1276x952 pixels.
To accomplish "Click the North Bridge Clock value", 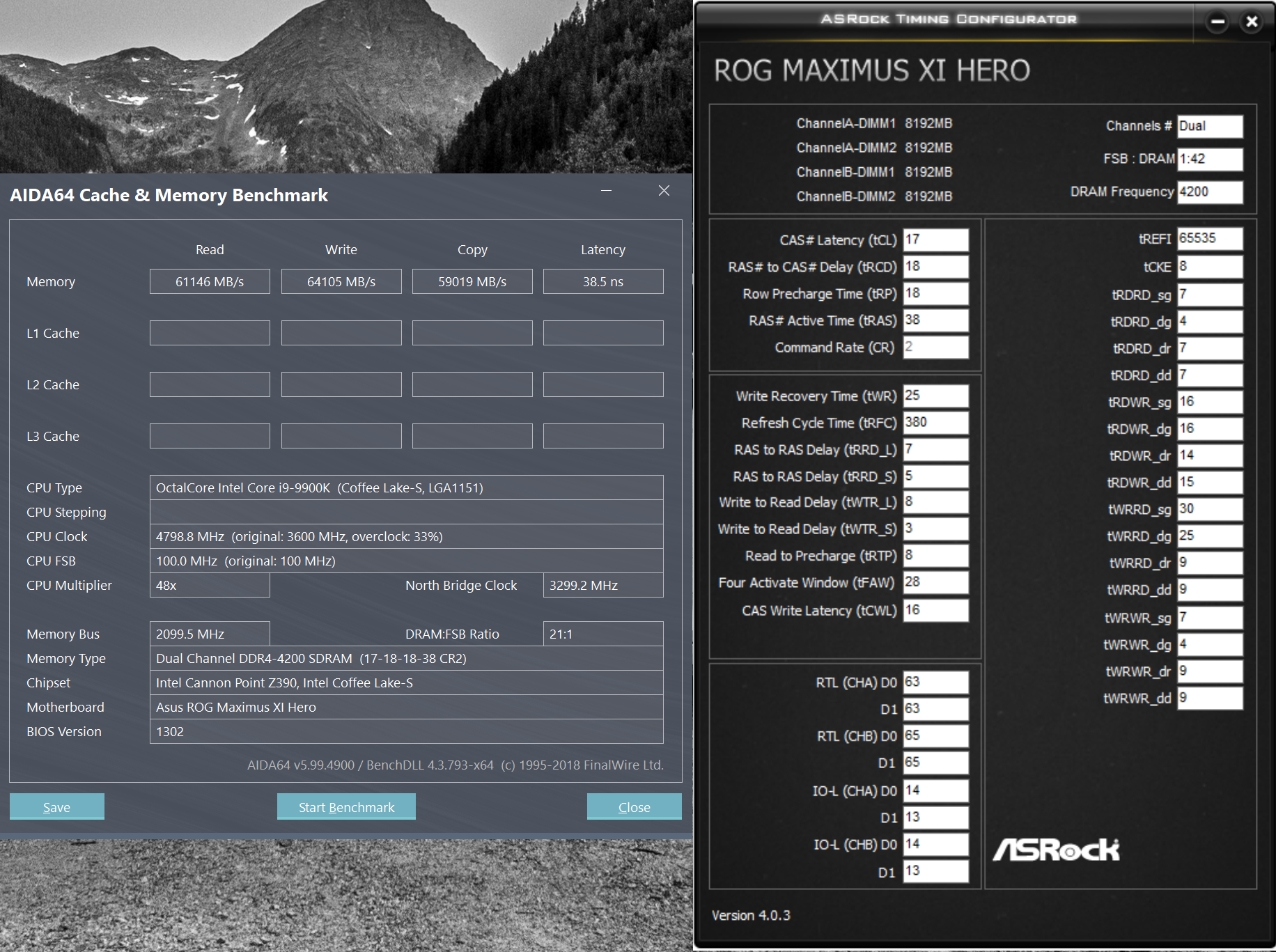I will (603, 585).
